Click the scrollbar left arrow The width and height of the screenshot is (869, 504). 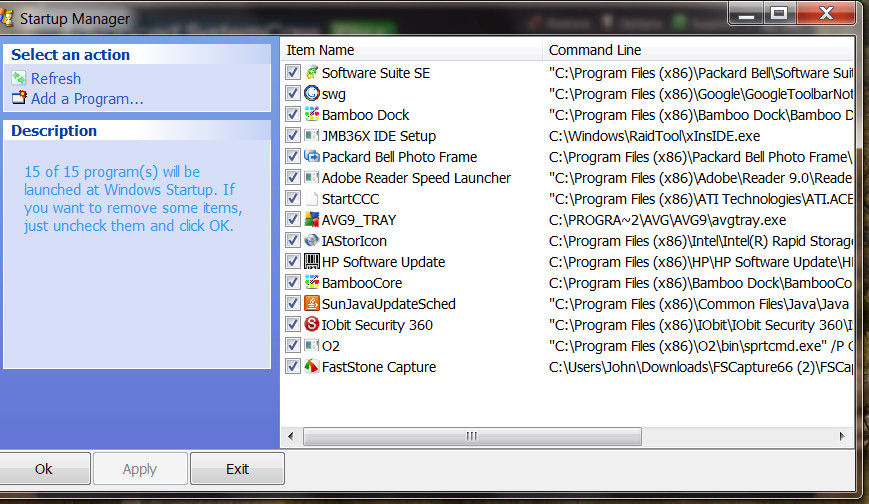pyautogui.click(x=291, y=436)
